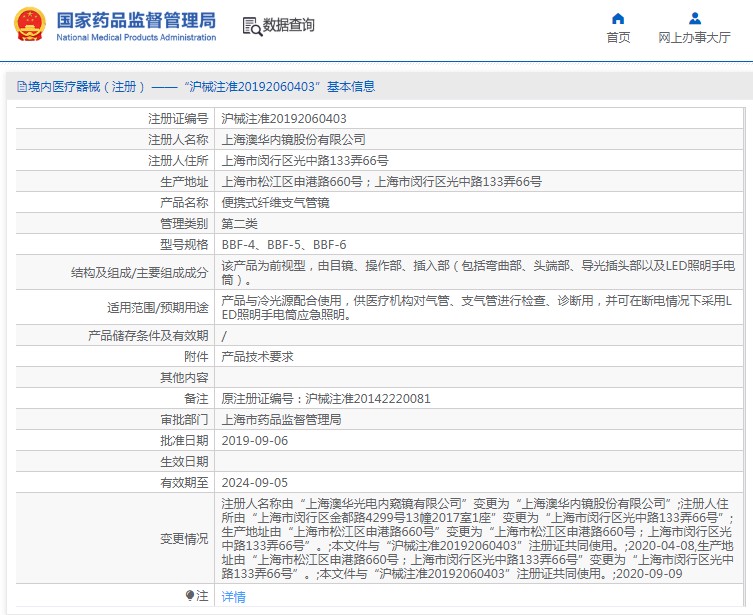Click 产品技术要求 attachment value
Screen dimensions: 753x615
(257, 357)
